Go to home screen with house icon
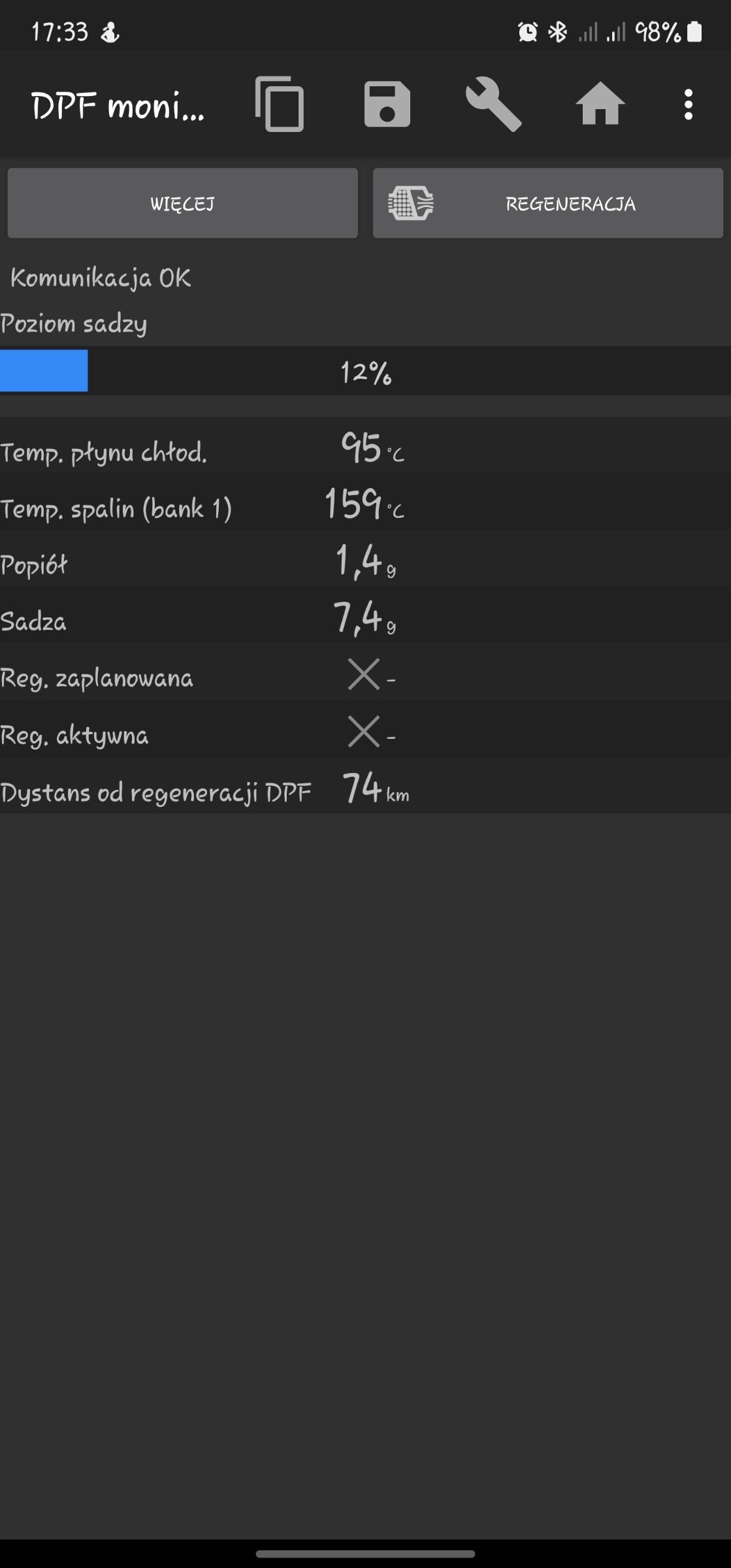 (600, 105)
